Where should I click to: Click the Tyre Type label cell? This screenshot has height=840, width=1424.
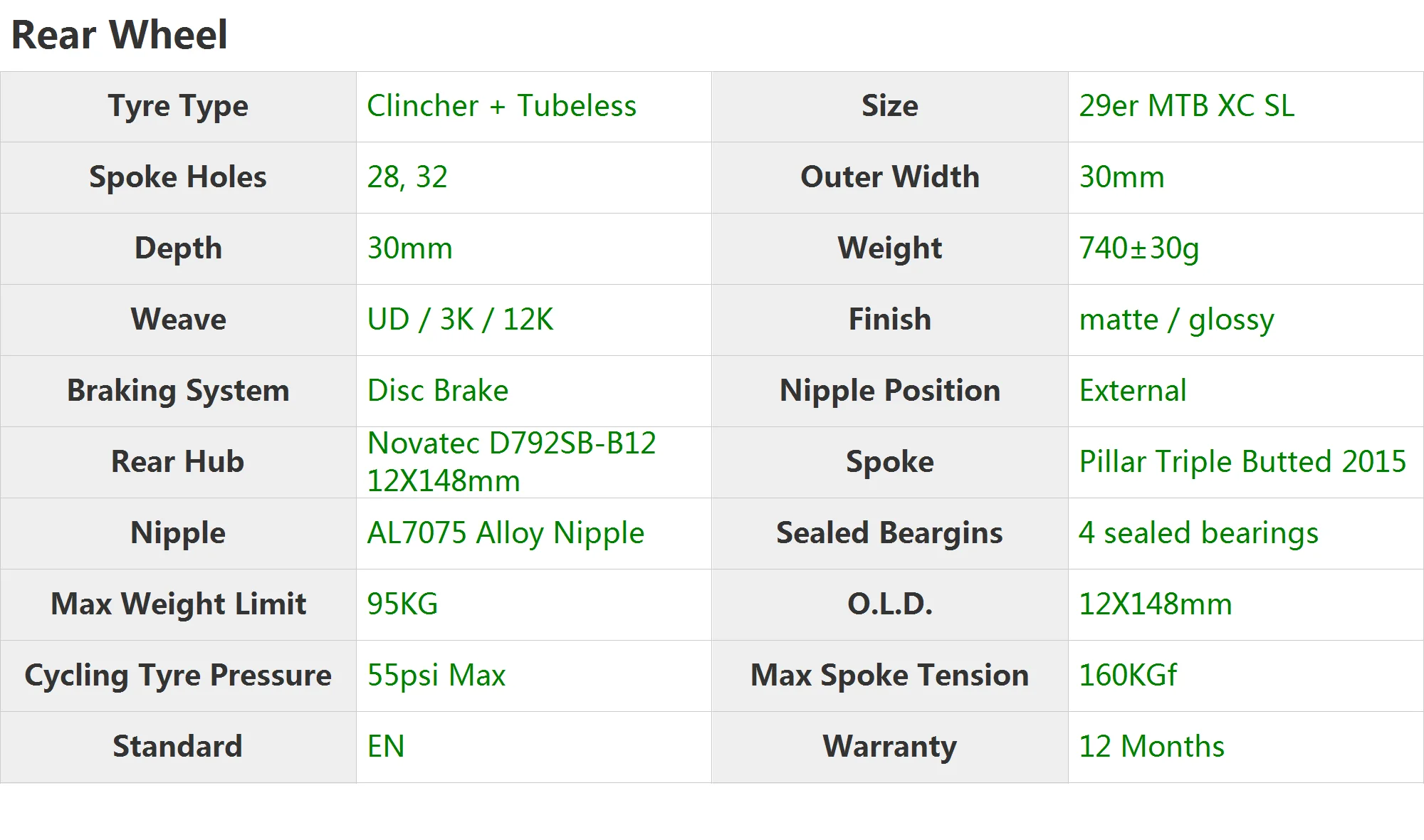(178, 106)
